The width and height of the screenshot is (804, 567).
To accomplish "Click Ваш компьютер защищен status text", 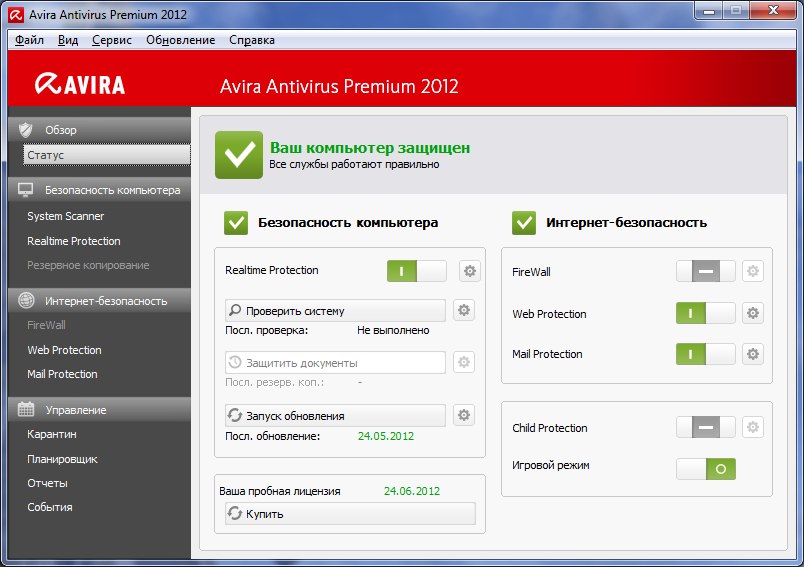I will (370, 148).
